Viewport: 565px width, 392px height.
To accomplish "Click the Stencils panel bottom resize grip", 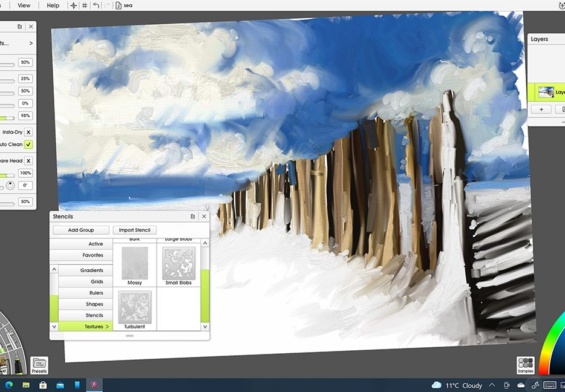I will (x=129, y=336).
